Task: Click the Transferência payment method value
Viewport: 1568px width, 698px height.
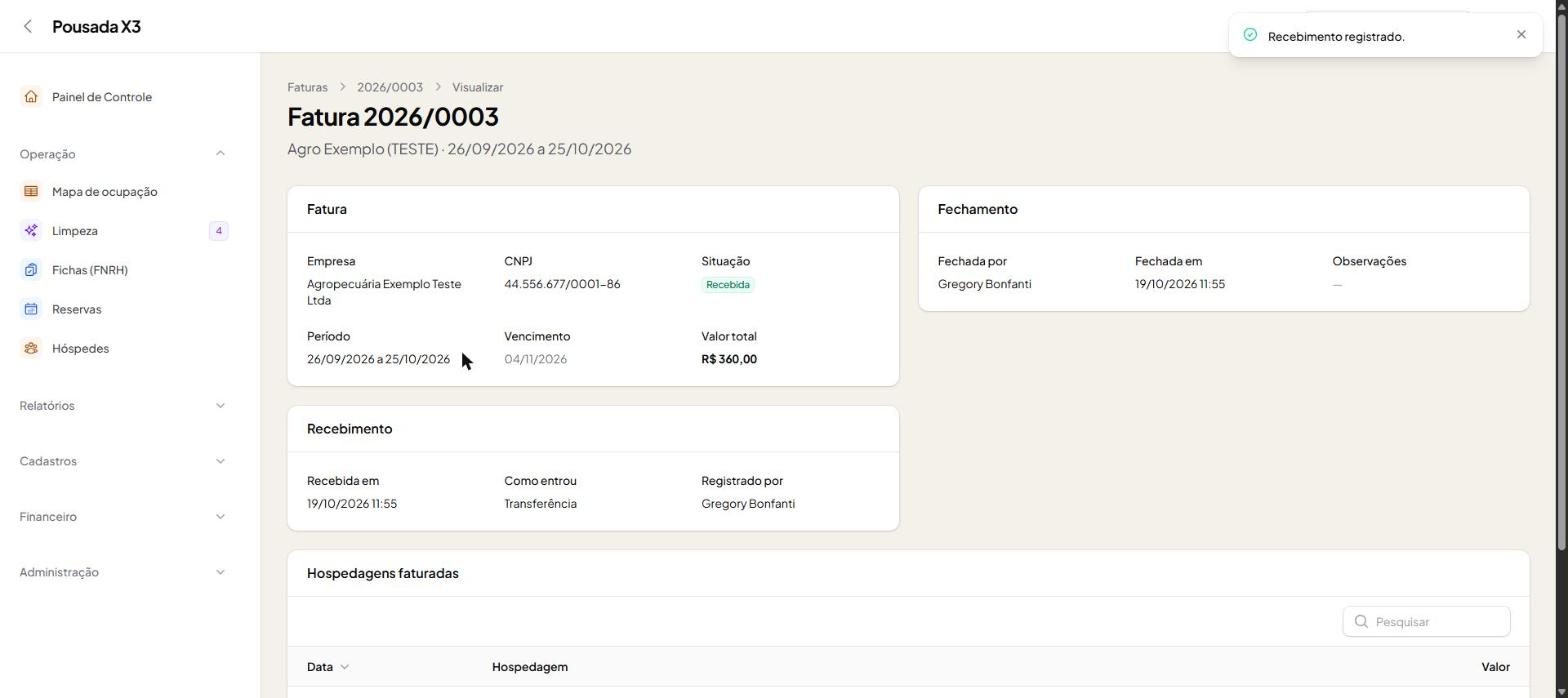Action: (540, 504)
